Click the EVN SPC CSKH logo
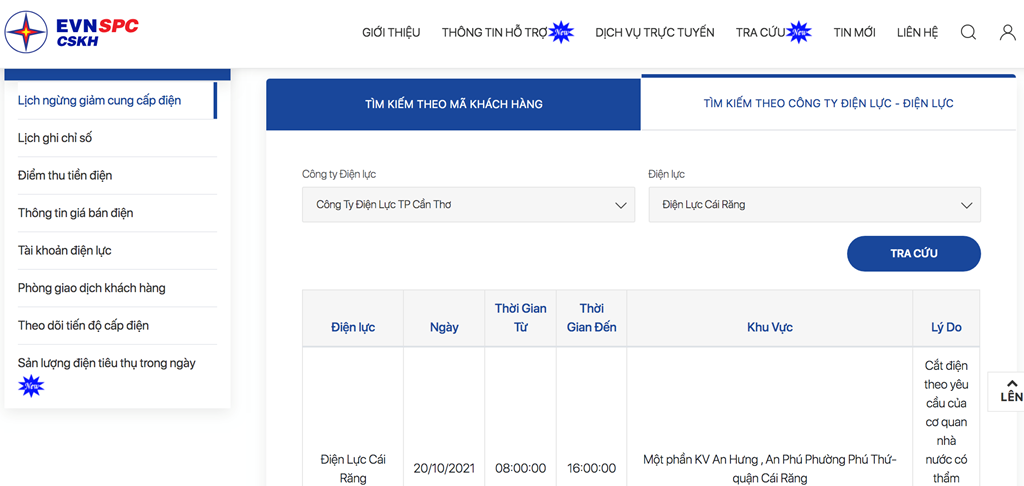Screen dimensions: 1024x486 tap(72, 31)
